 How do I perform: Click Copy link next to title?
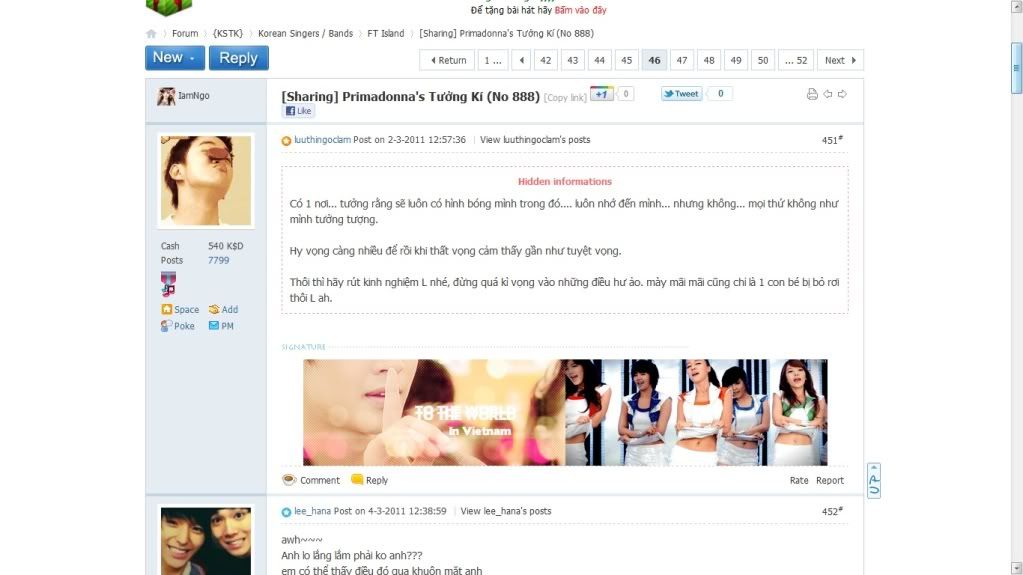(x=565, y=97)
